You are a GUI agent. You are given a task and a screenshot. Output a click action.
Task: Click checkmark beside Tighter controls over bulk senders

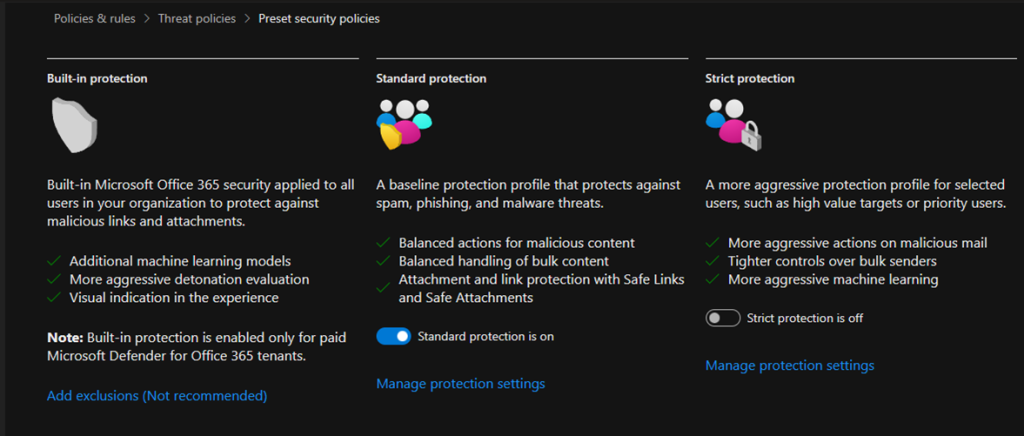(x=712, y=262)
